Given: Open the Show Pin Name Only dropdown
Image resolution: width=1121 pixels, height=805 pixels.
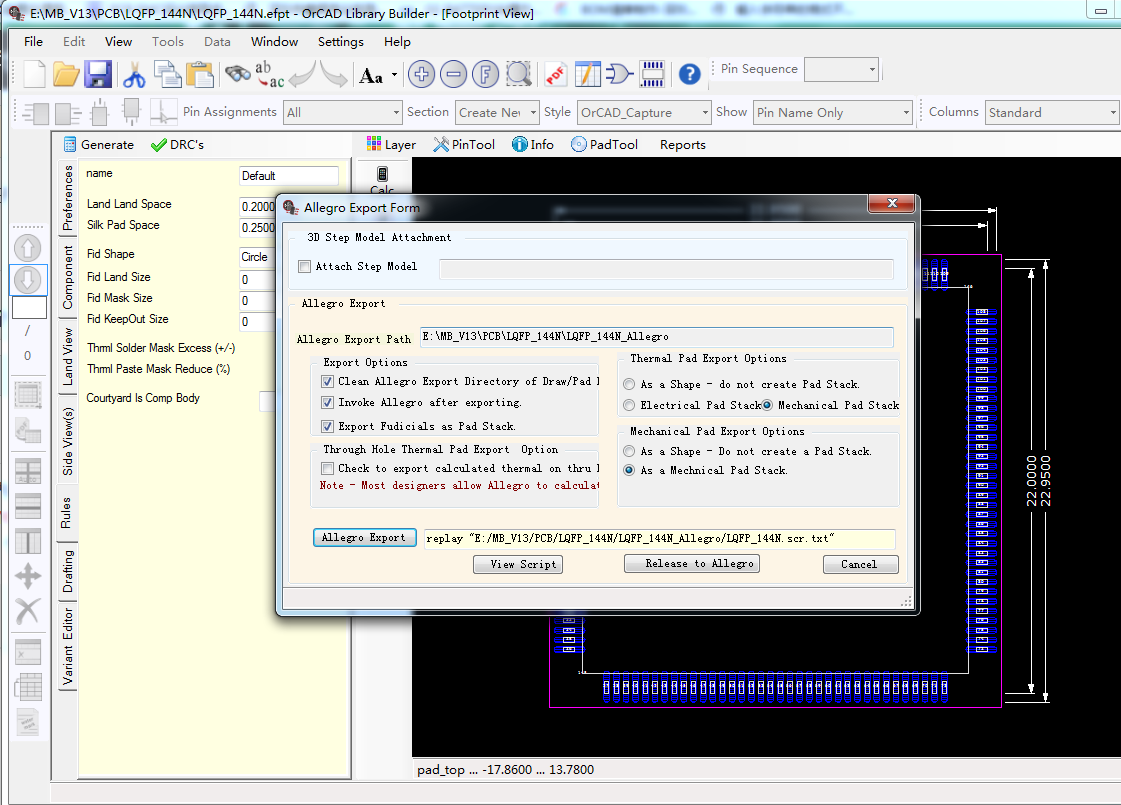Looking at the screenshot, I should tap(905, 113).
